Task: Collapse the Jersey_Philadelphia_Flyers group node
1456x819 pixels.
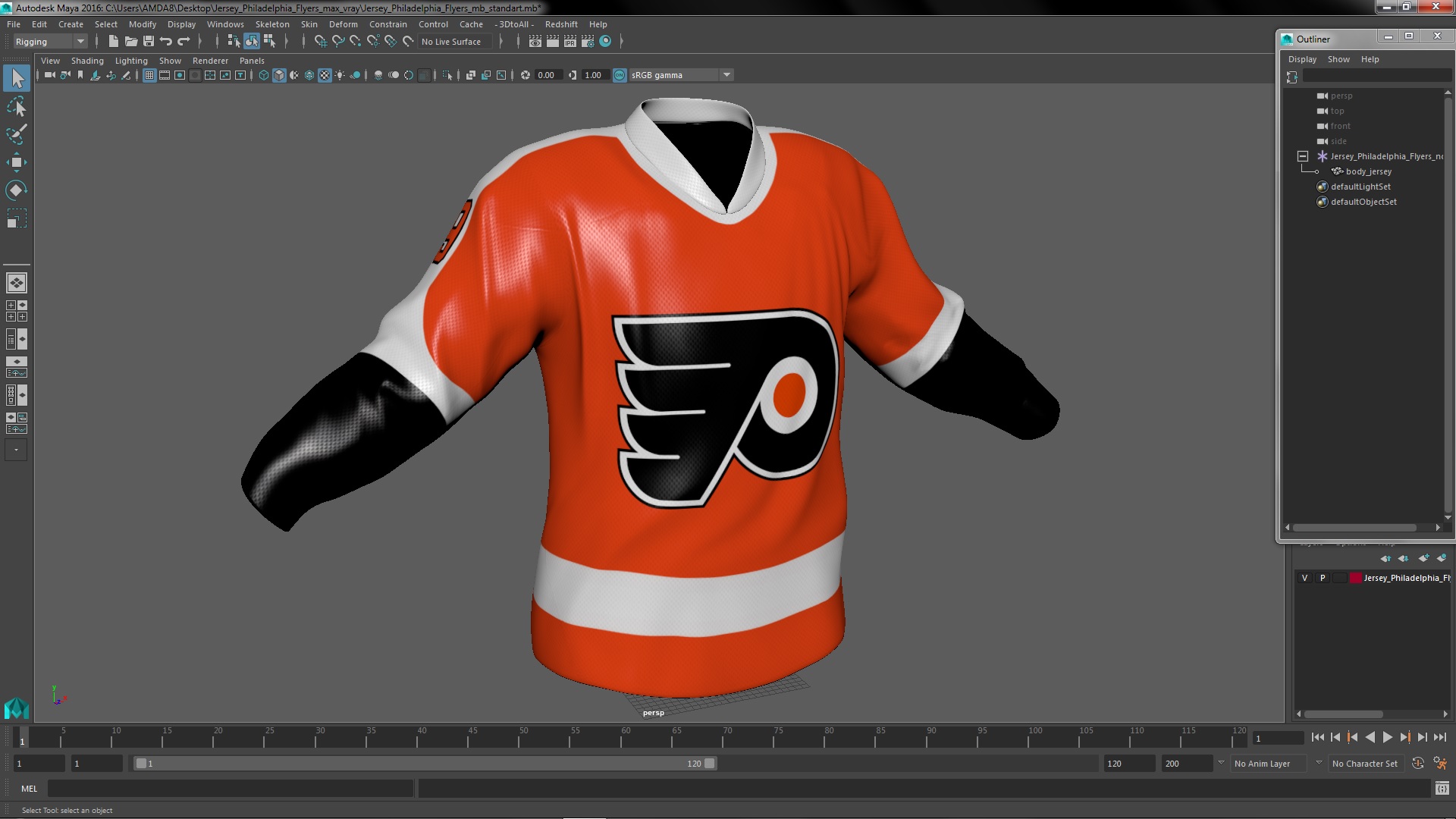Action: (x=1303, y=156)
